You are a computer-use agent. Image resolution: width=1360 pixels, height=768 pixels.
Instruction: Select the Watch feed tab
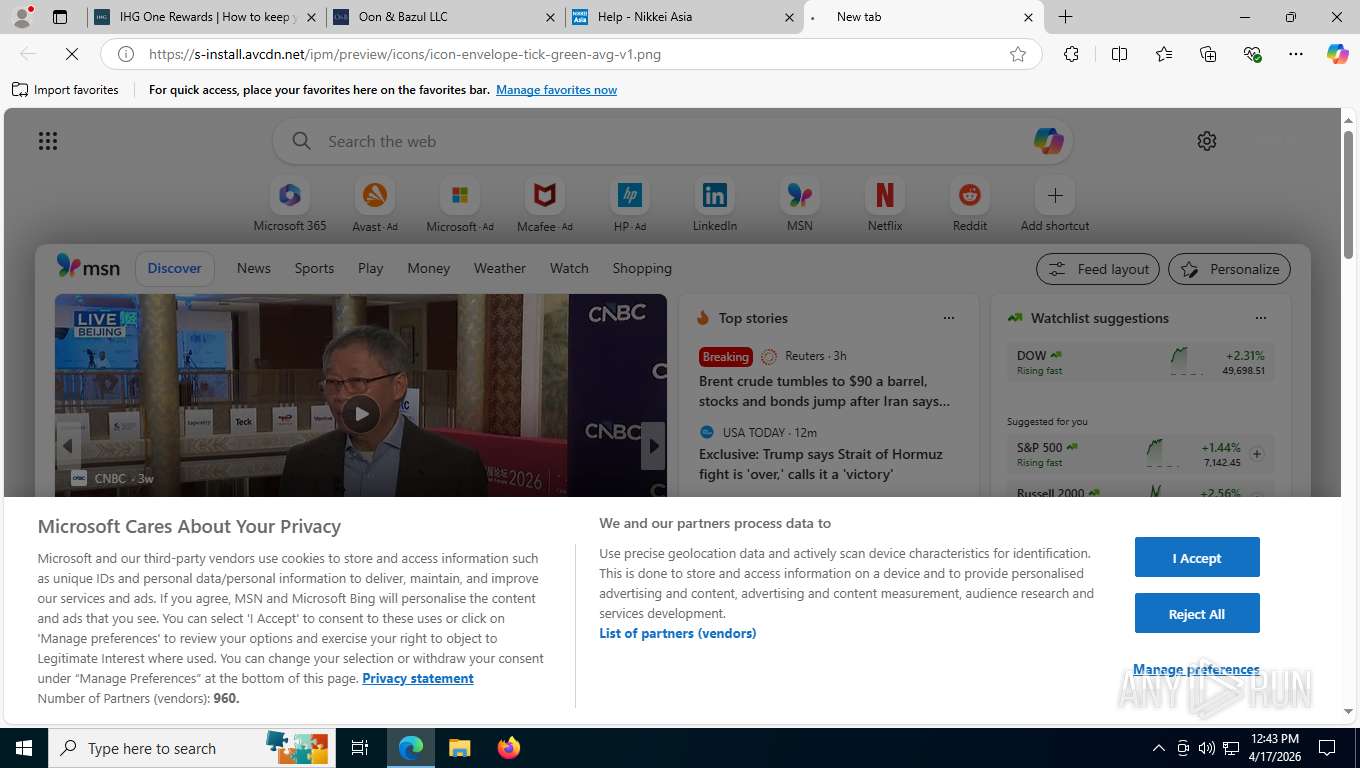[569, 268]
